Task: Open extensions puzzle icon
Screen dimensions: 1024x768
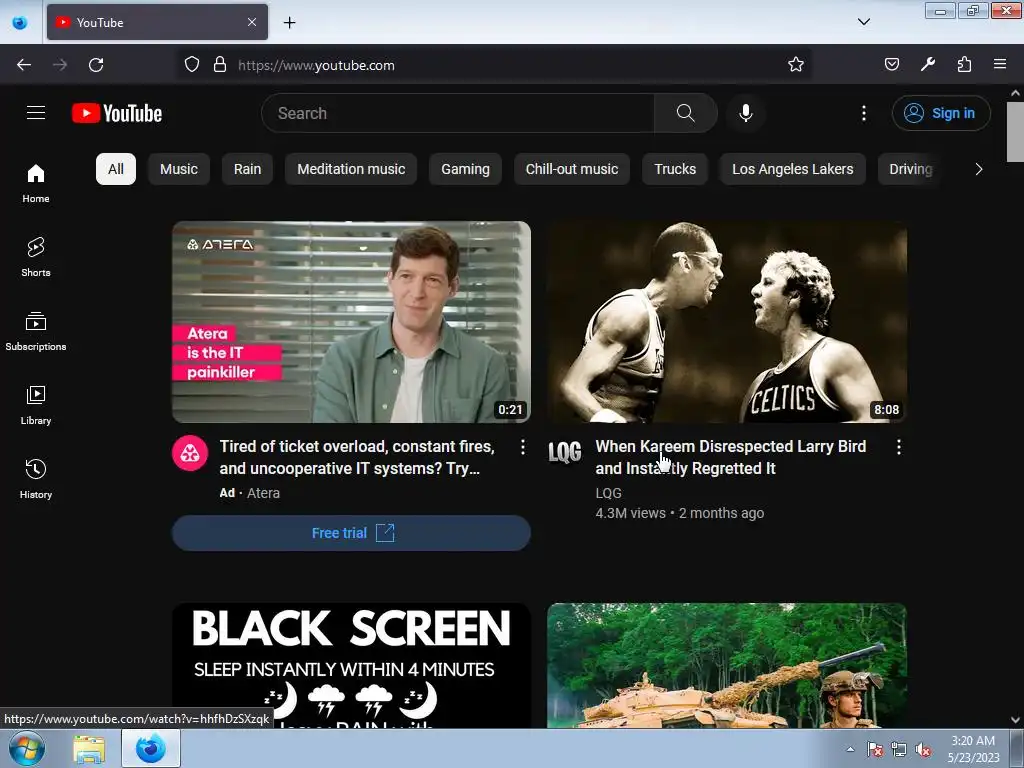Action: click(x=964, y=64)
